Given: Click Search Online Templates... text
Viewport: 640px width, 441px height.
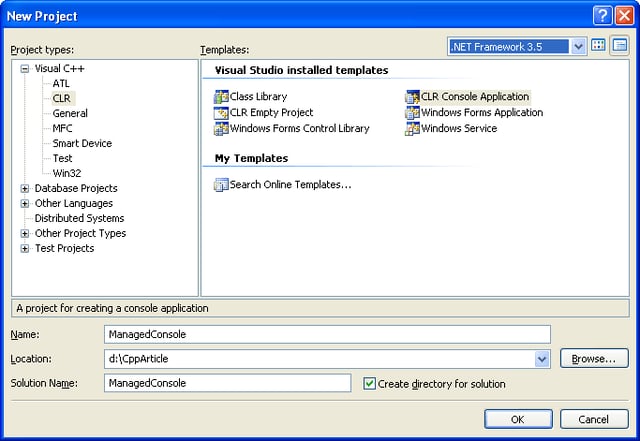Looking at the screenshot, I should [291, 185].
